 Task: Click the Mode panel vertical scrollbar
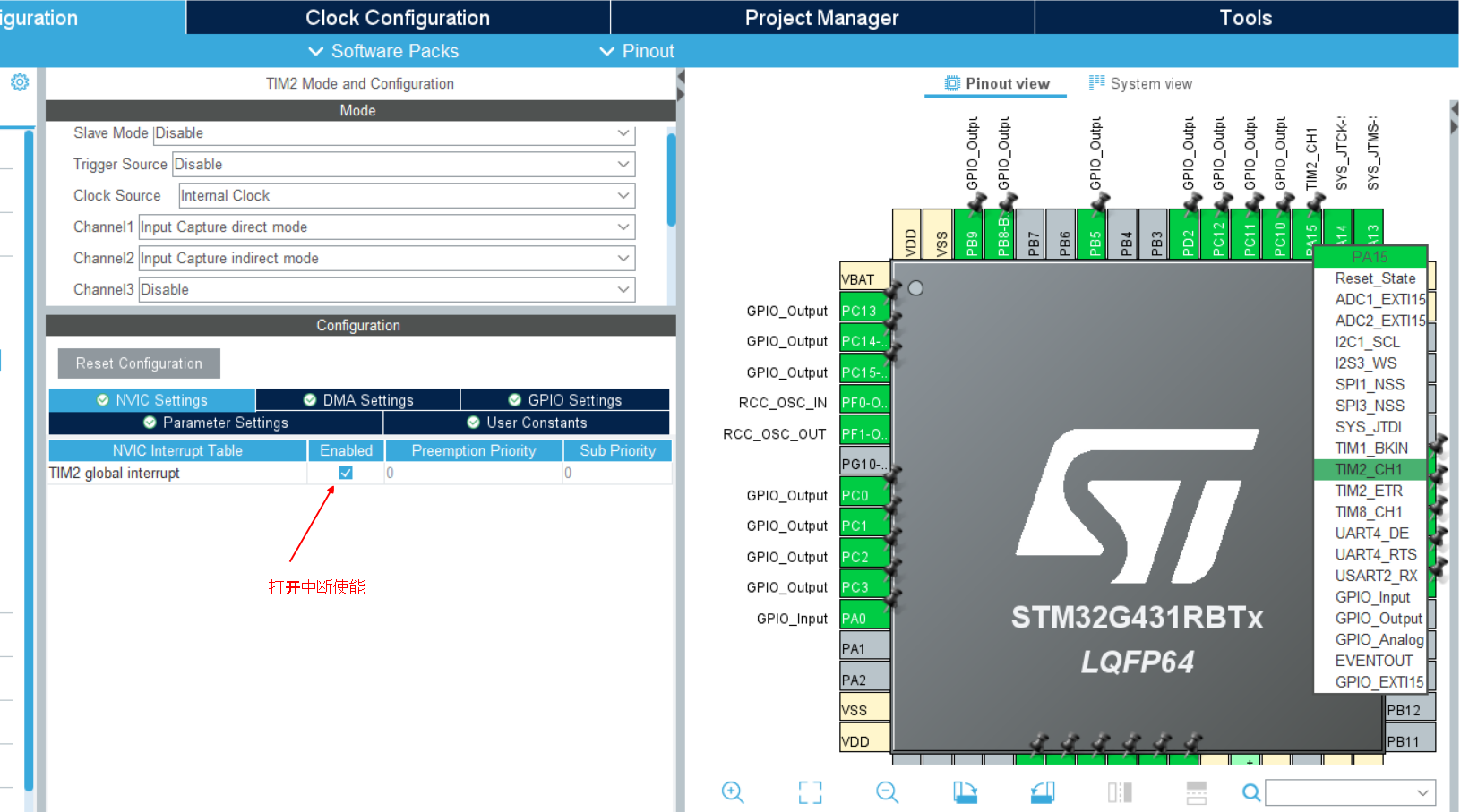tap(671, 179)
